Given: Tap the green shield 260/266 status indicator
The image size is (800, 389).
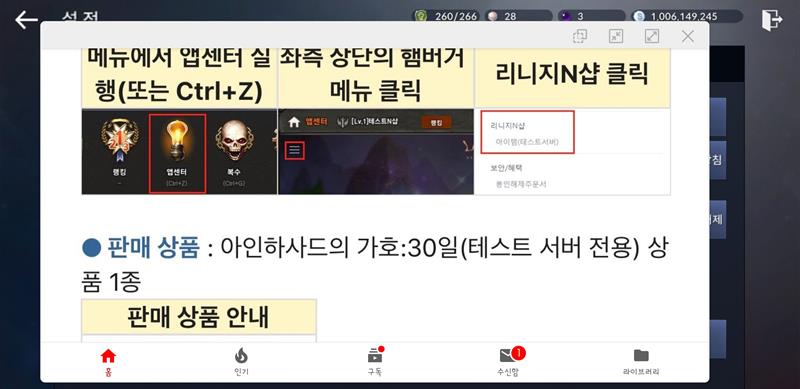Looking at the screenshot, I should (446, 16).
